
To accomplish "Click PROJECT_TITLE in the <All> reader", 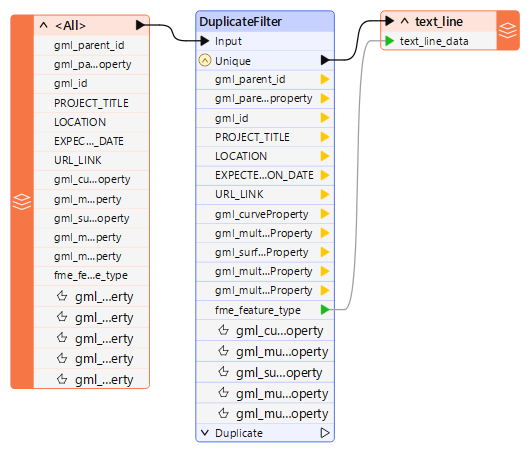I will pyautogui.click(x=91, y=103).
